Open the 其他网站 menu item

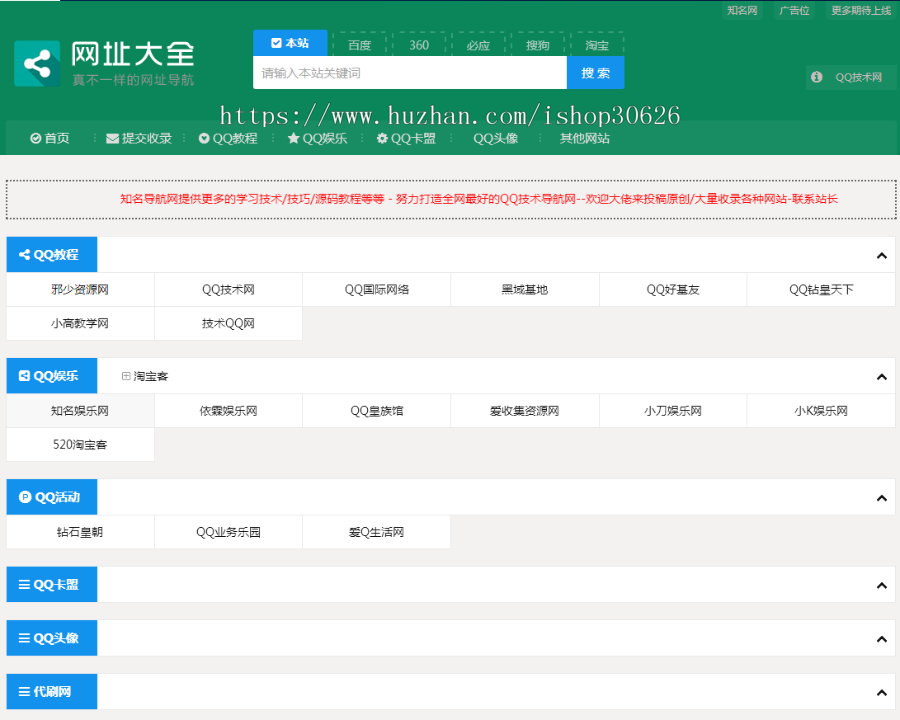585,138
